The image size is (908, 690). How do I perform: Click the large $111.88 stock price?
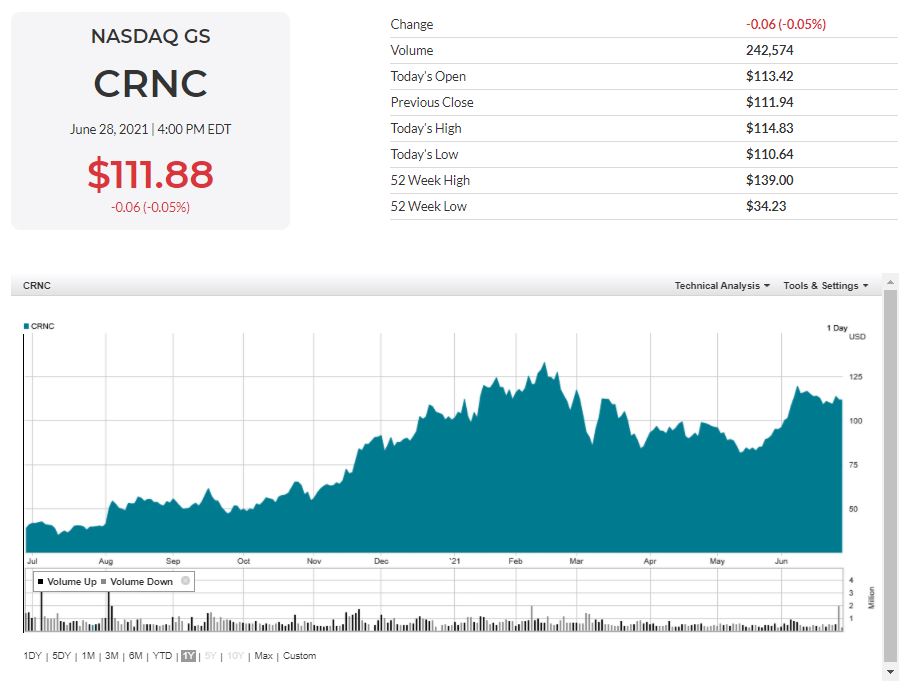click(150, 174)
